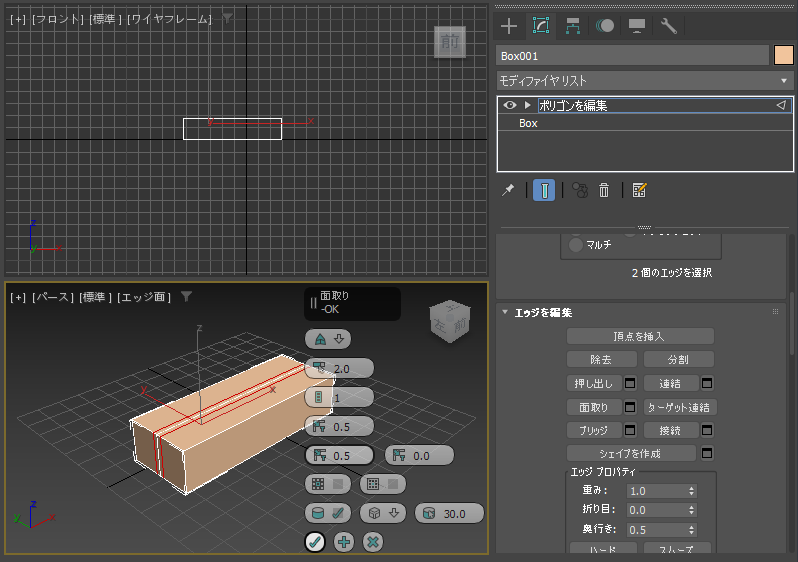This screenshot has width=798, height=562.
Task: Click the Box001 object color swatch
Action: point(783,55)
